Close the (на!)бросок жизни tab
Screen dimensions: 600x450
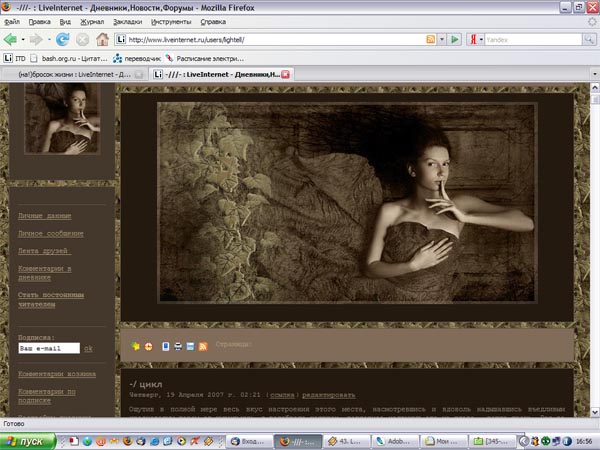(139, 74)
